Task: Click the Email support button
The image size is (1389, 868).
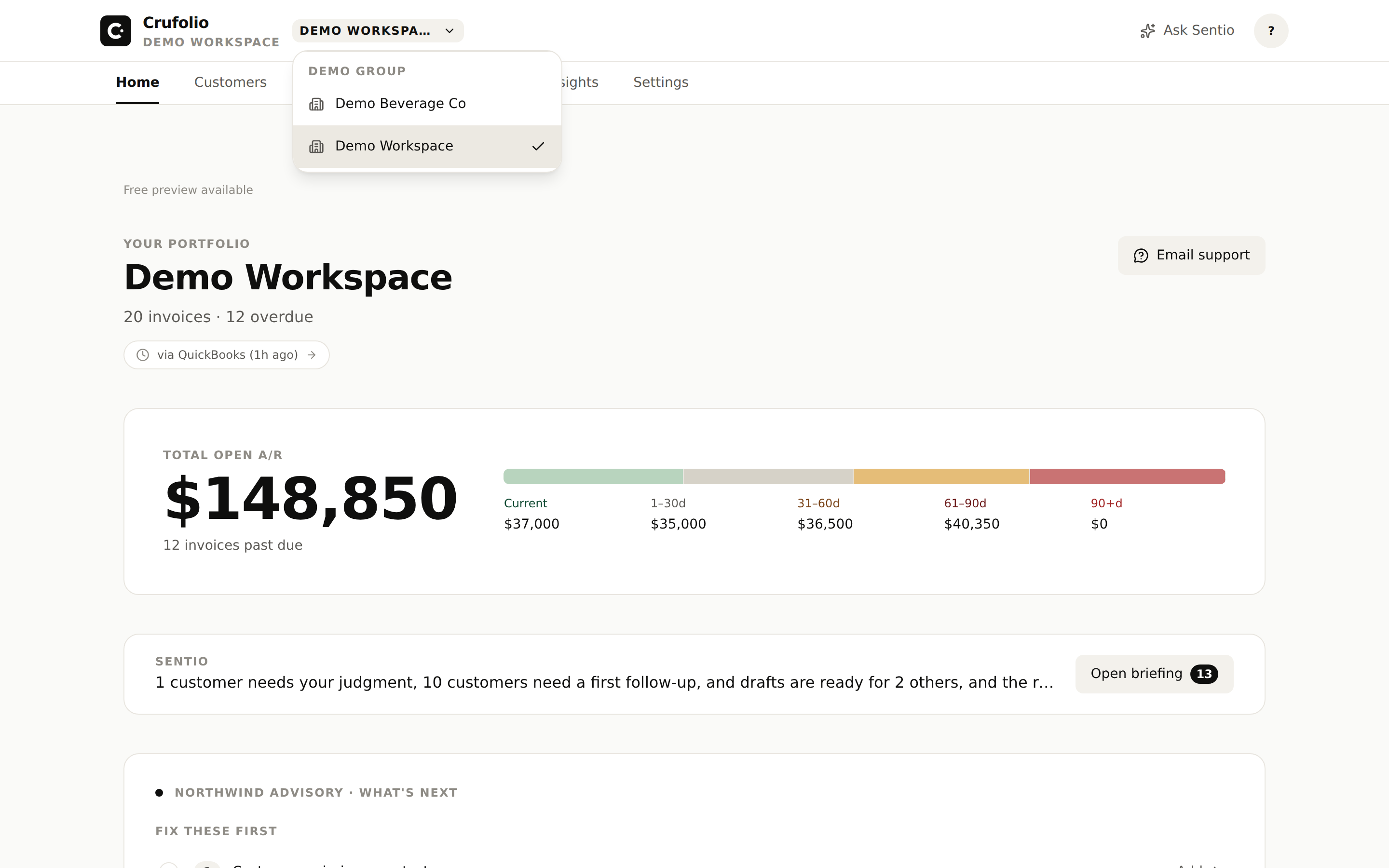Action: [1191, 256]
